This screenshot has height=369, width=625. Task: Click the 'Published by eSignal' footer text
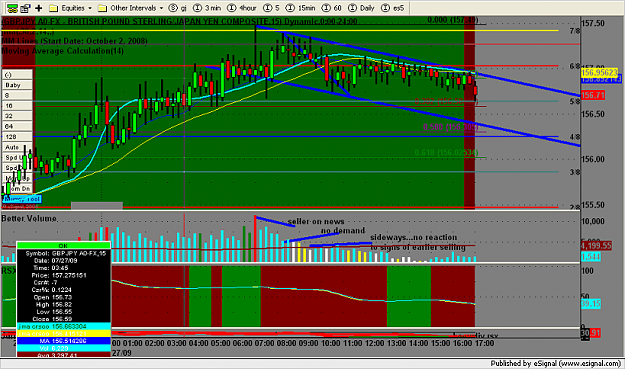point(556,363)
